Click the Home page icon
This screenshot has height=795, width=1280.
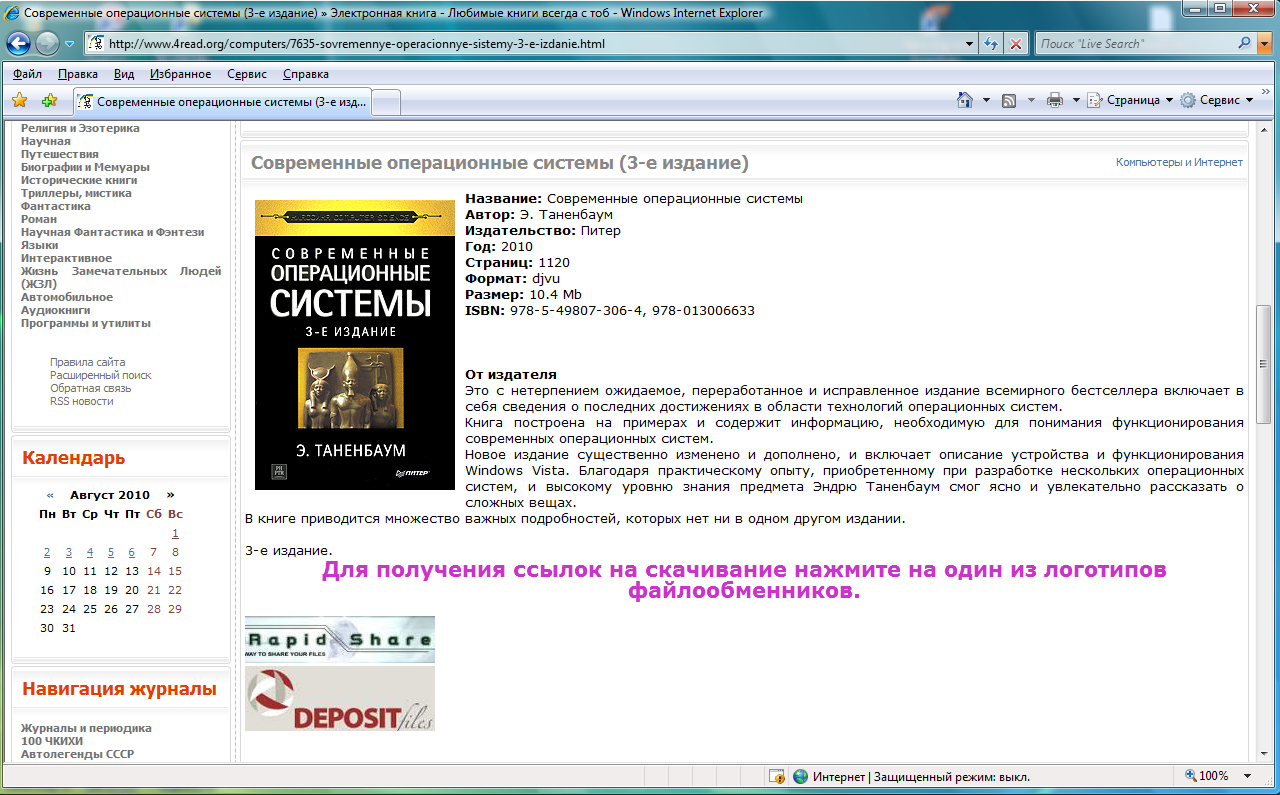click(965, 100)
